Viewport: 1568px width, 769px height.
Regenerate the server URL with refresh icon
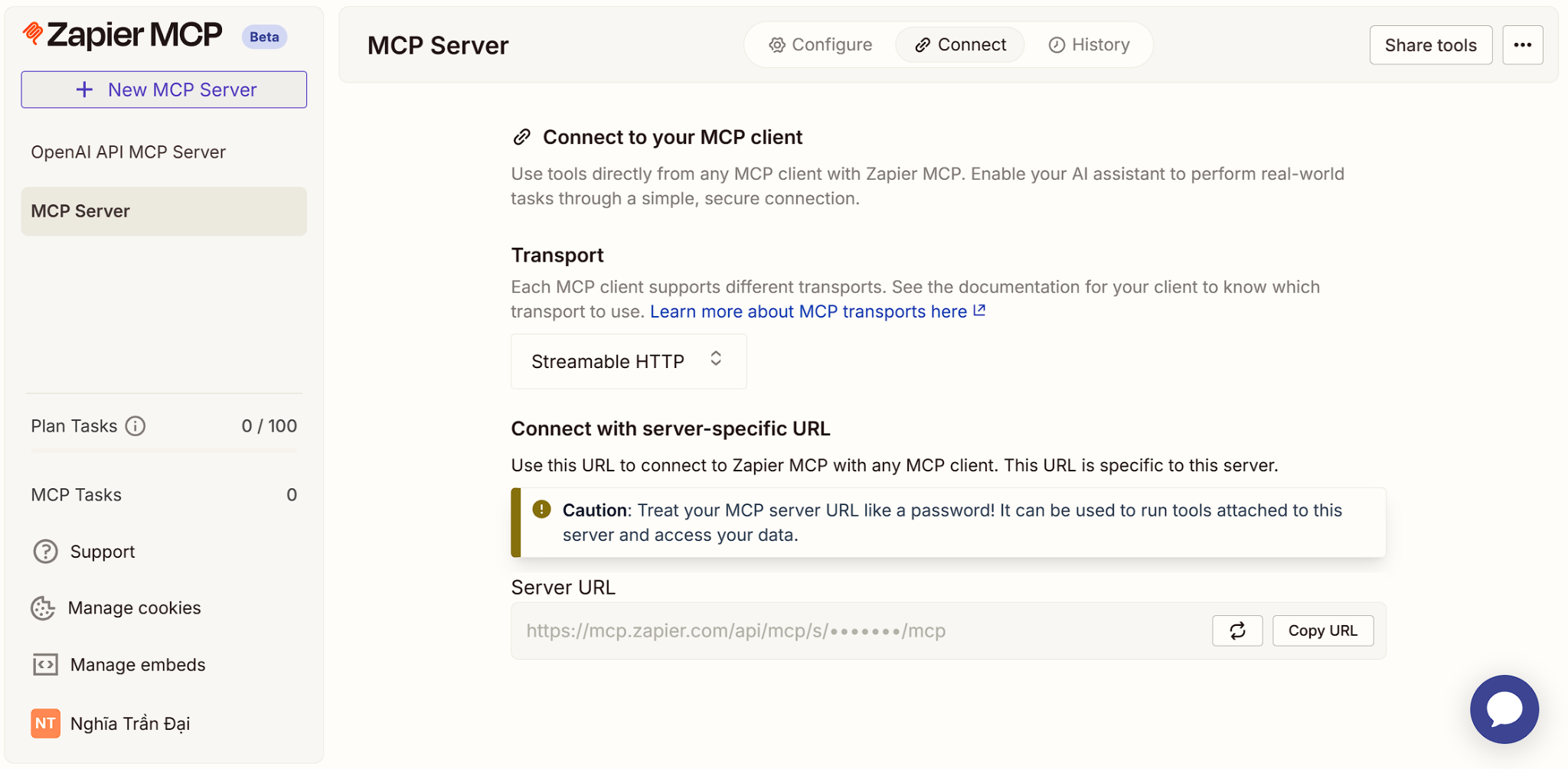tap(1237, 631)
